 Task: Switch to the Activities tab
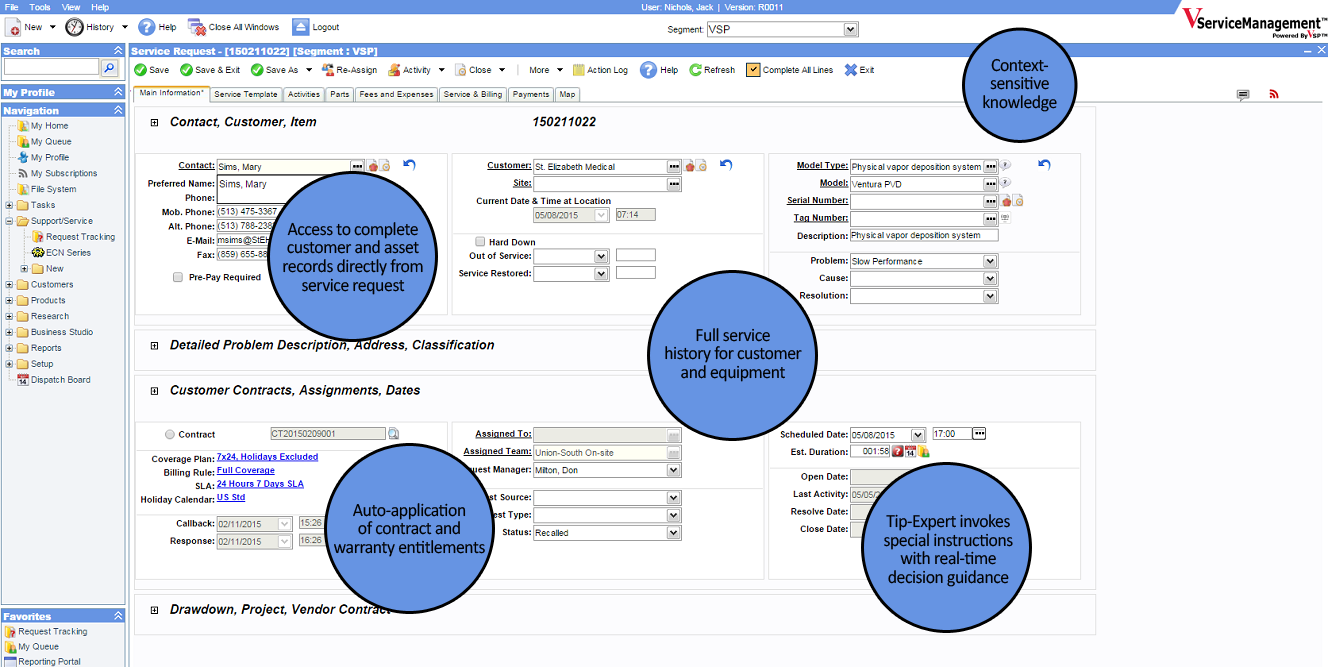pyautogui.click(x=303, y=94)
